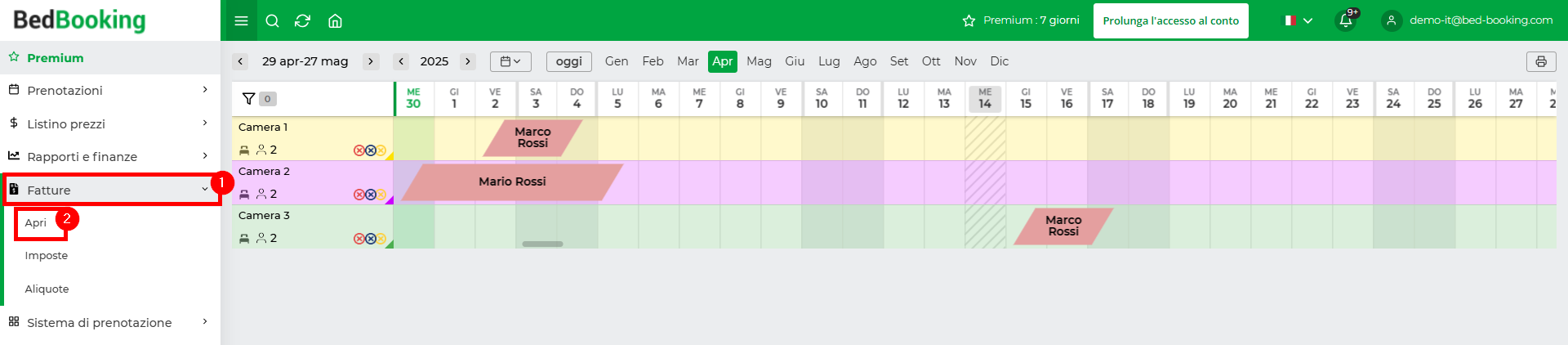Expand the Prenotazioni sidebar menu
This screenshot has width=1568, height=345.
click(x=110, y=90)
